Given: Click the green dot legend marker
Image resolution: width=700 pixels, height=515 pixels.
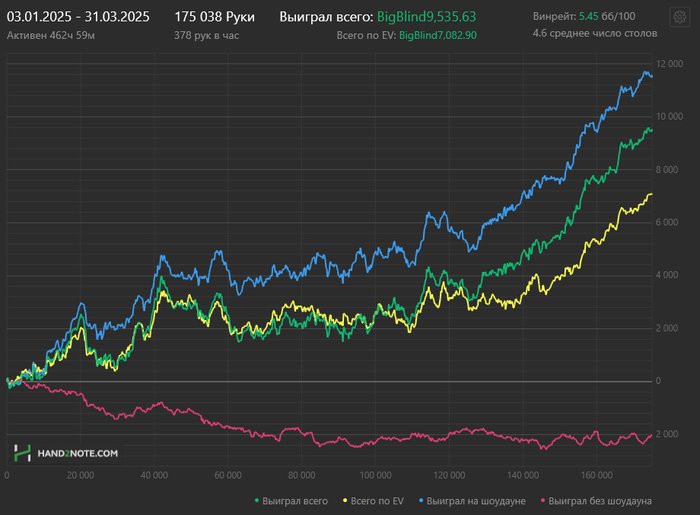Looking at the screenshot, I should coord(257,500).
